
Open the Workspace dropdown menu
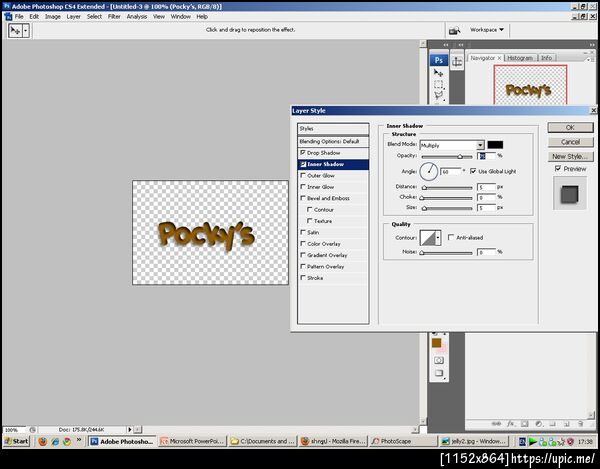(x=487, y=30)
